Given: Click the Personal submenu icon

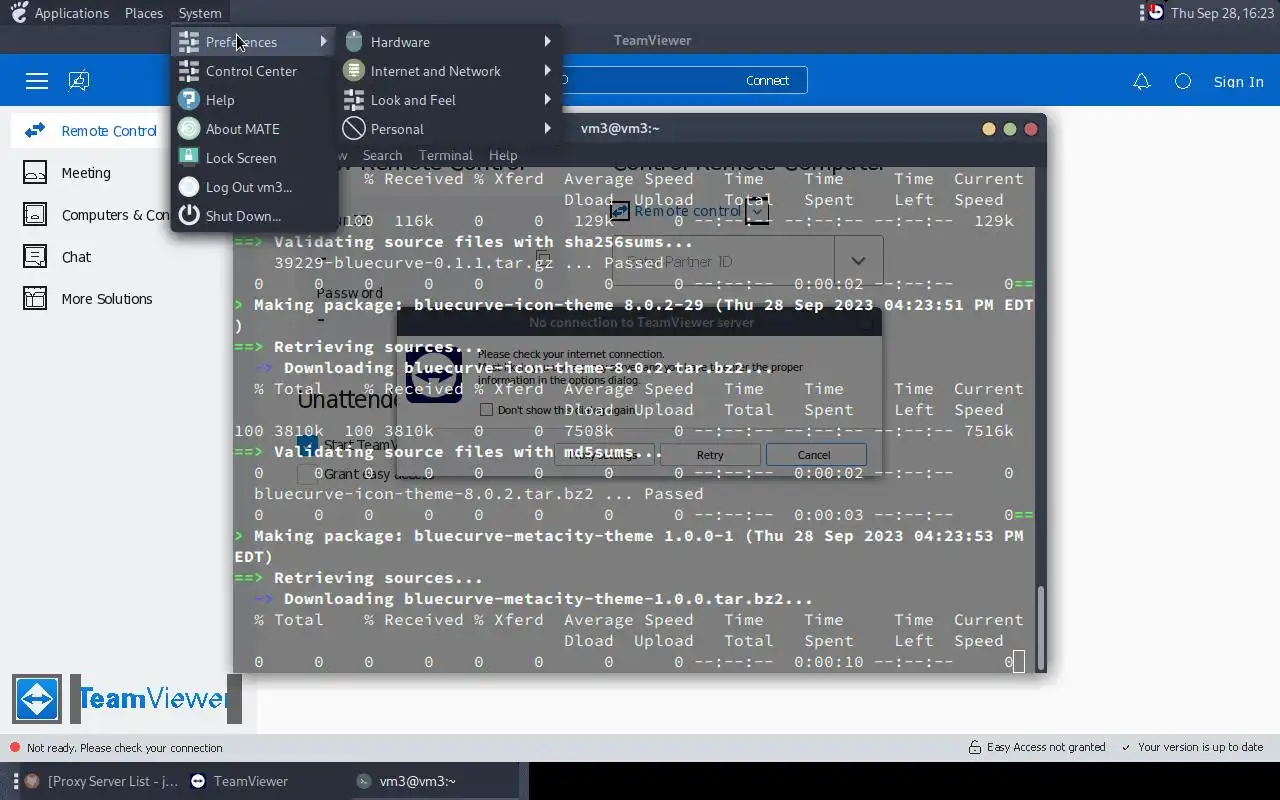Looking at the screenshot, I should [353, 129].
